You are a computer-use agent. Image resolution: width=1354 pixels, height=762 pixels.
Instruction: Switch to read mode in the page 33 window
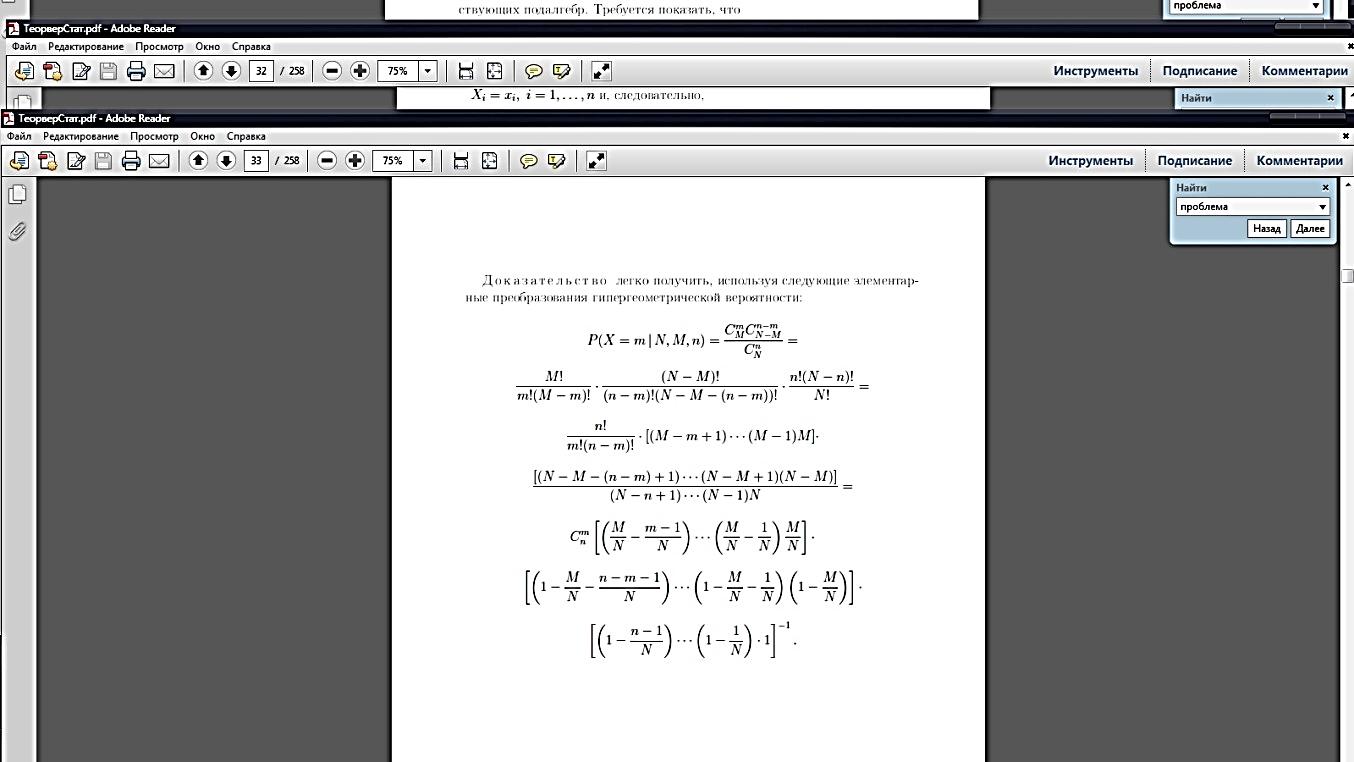coord(596,160)
